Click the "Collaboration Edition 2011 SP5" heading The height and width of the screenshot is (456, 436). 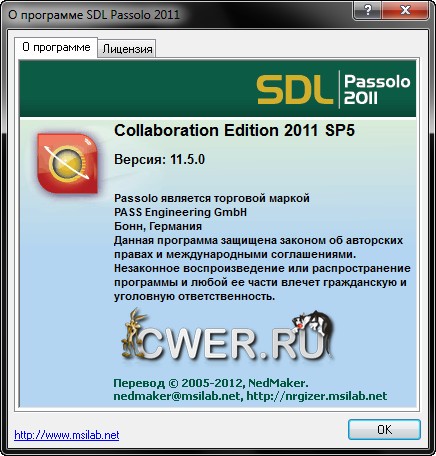click(234, 130)
